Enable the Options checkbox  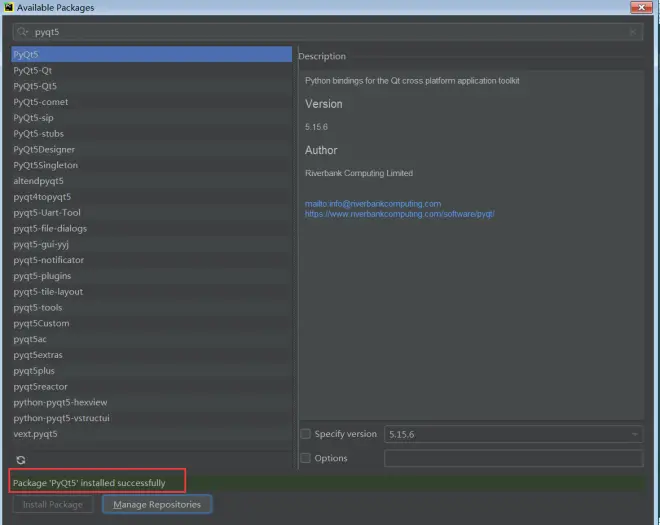pyautogui.click(x=306, y=458)
